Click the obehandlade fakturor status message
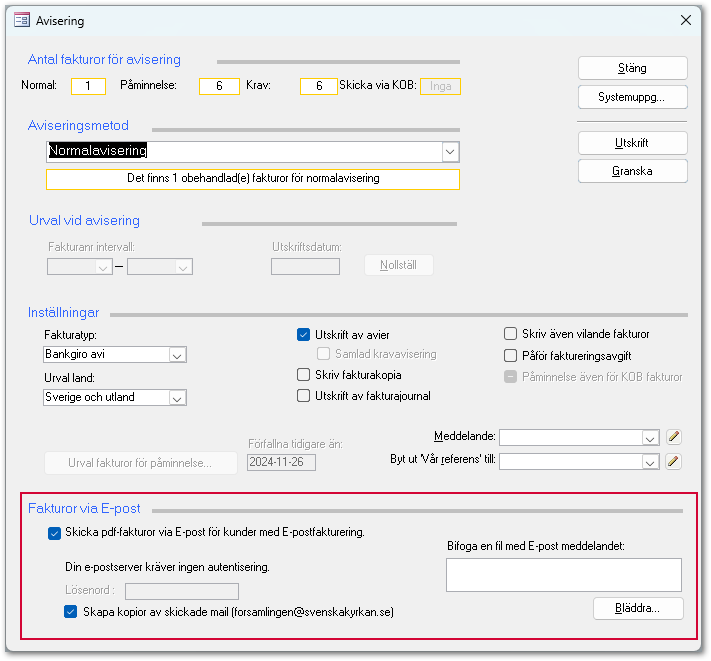Screen dimensions: 711x661 pyautogui.click(x=253, y=179)
